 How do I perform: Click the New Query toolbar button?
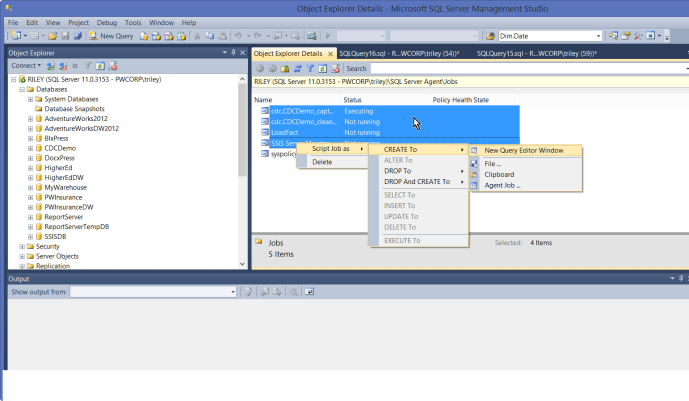110,36
